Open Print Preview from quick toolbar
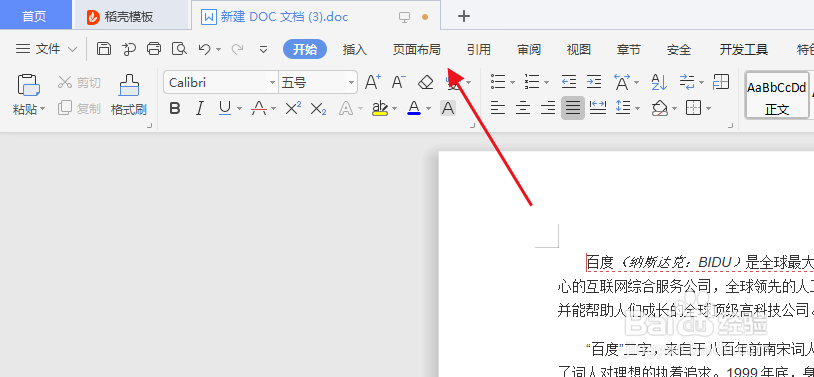 click(179, 49)
